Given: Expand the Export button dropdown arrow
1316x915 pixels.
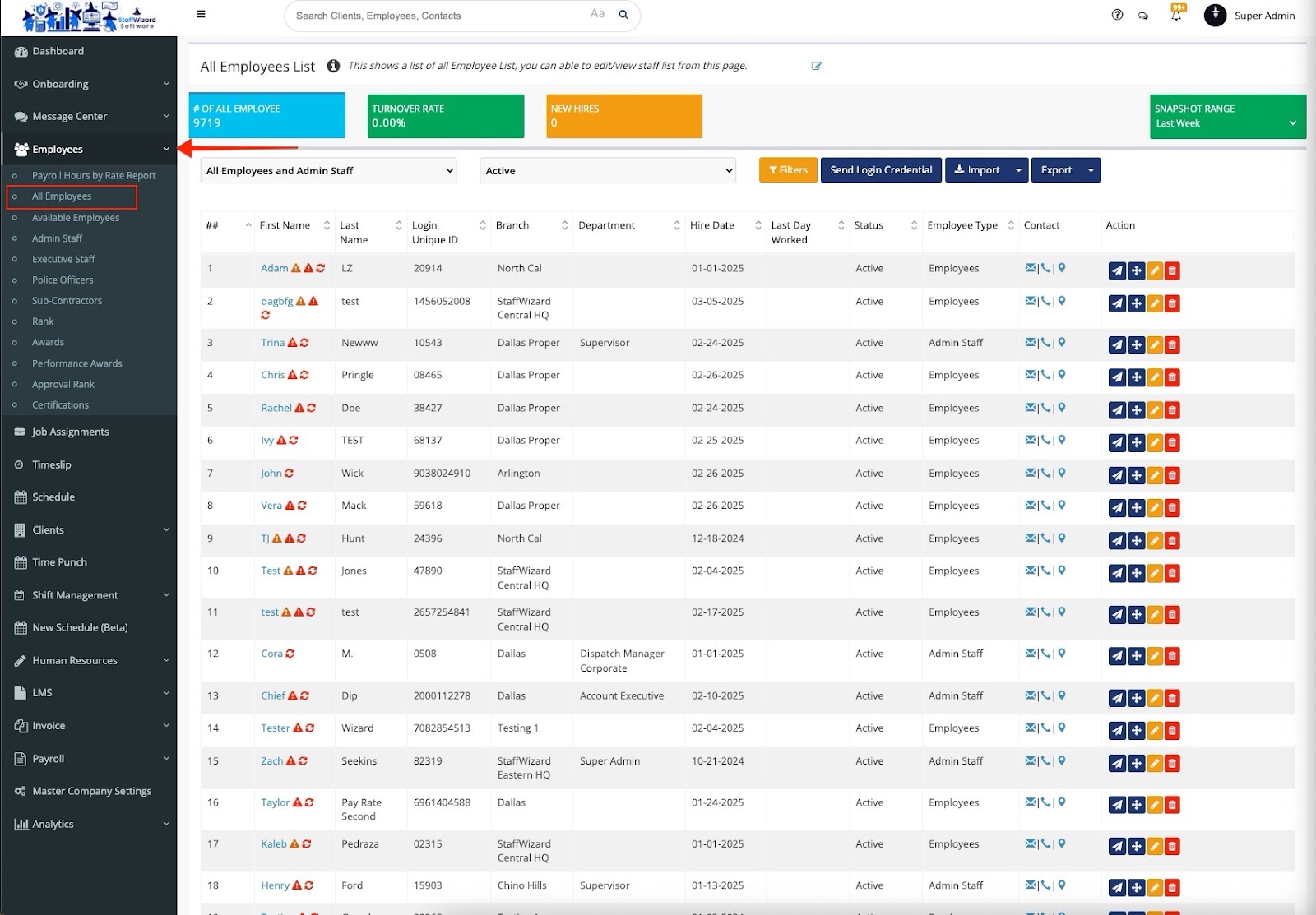Looking at the screenshot, I should 1091,170.
